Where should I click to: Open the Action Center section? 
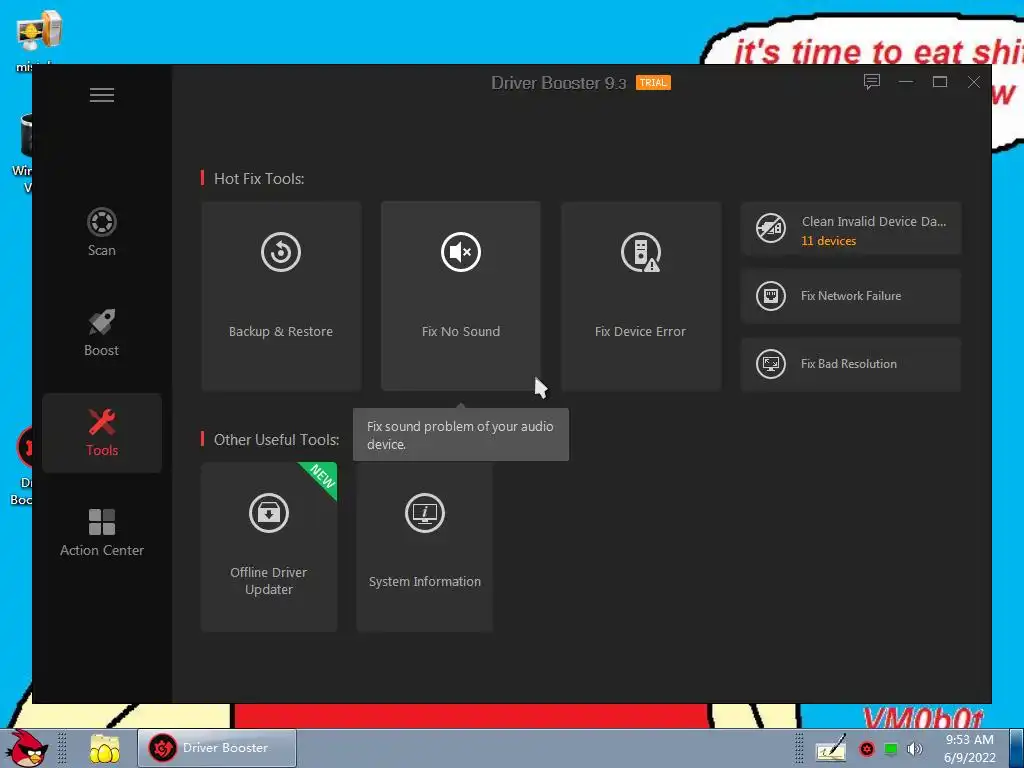102,533
